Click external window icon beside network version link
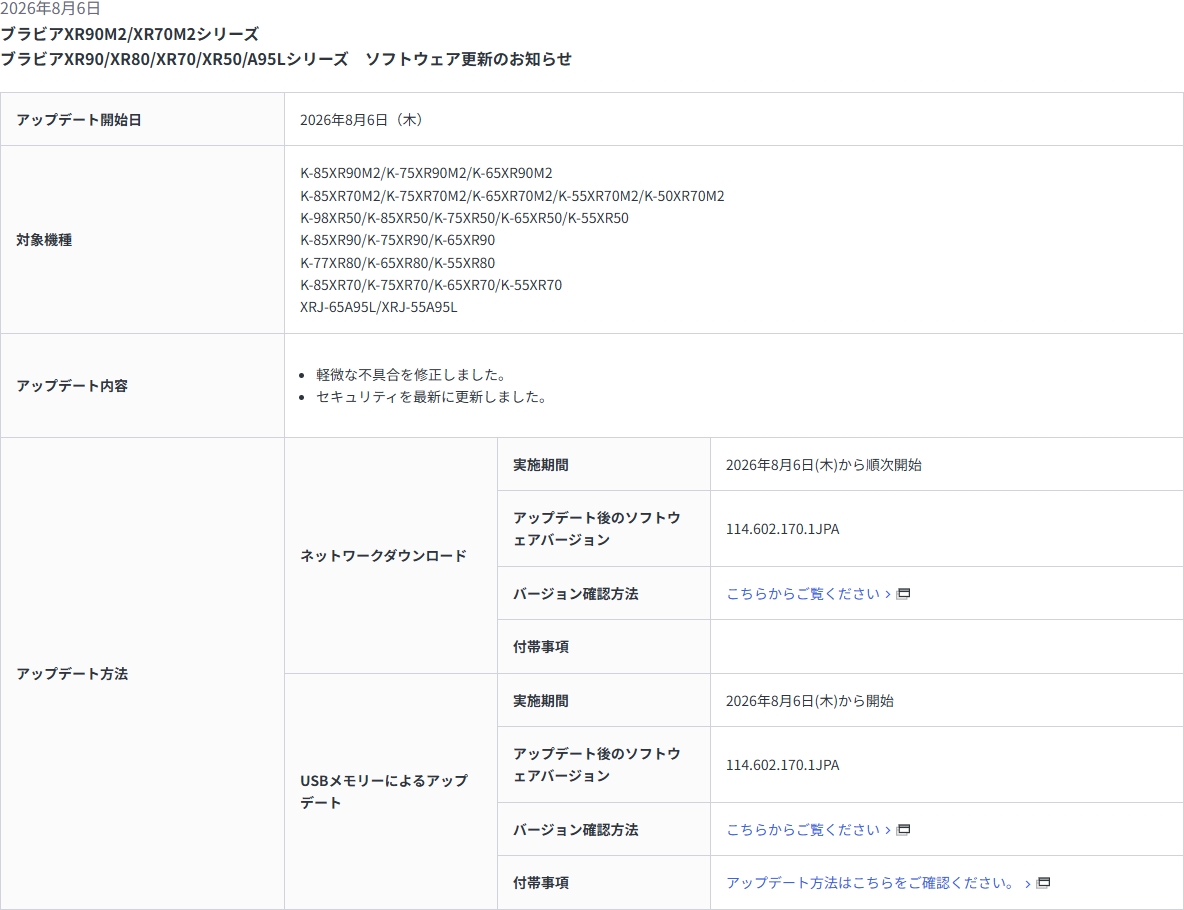1184x910 pixels. click(903, 594)
